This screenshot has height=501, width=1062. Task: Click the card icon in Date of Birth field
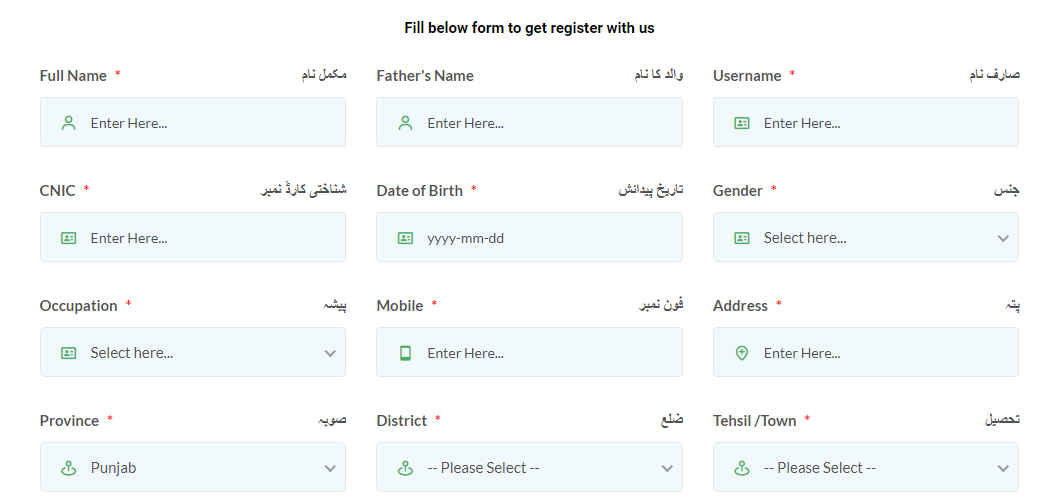tap(405, 238)
